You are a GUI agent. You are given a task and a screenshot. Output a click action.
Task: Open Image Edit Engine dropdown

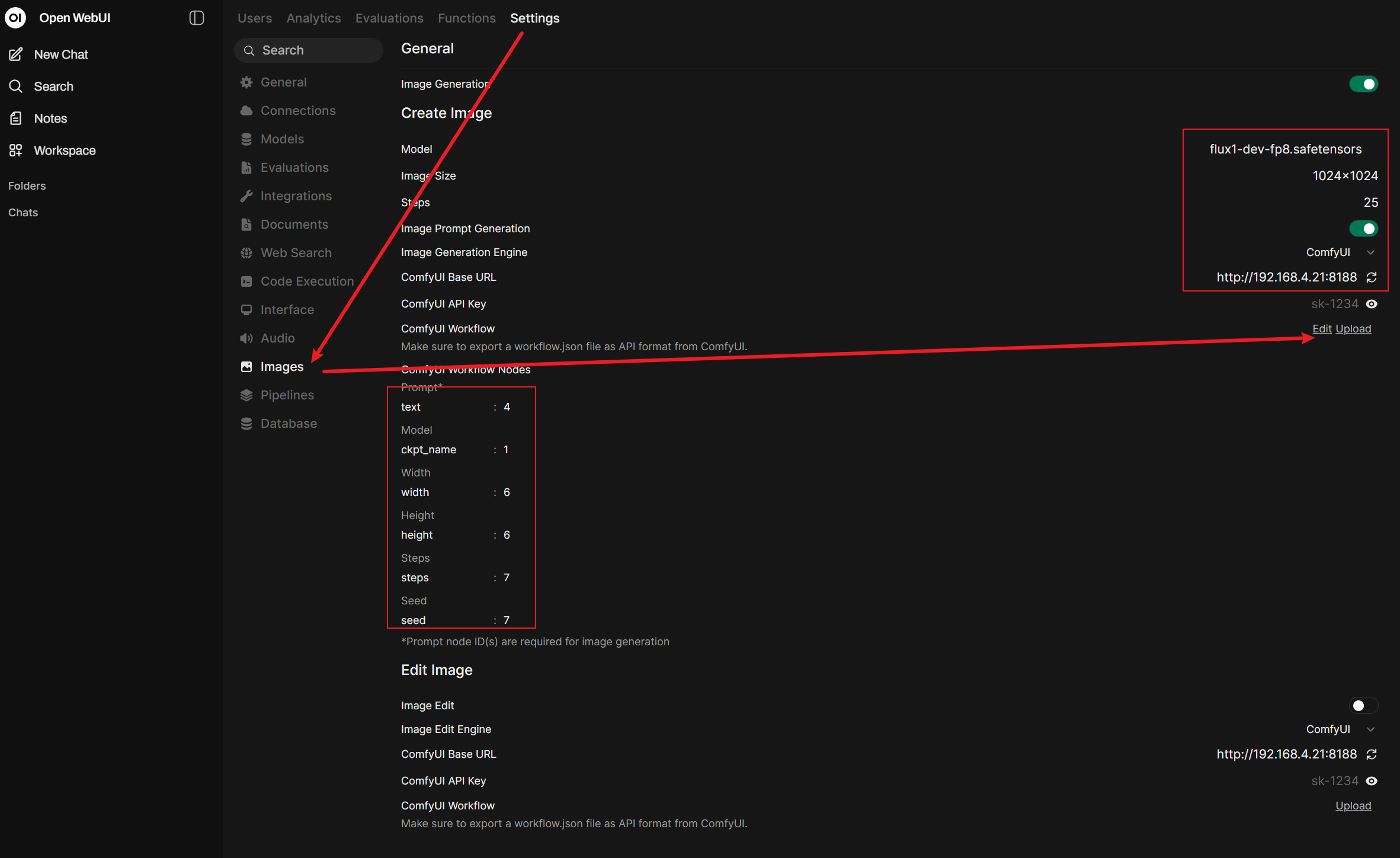coord(1340,729)
